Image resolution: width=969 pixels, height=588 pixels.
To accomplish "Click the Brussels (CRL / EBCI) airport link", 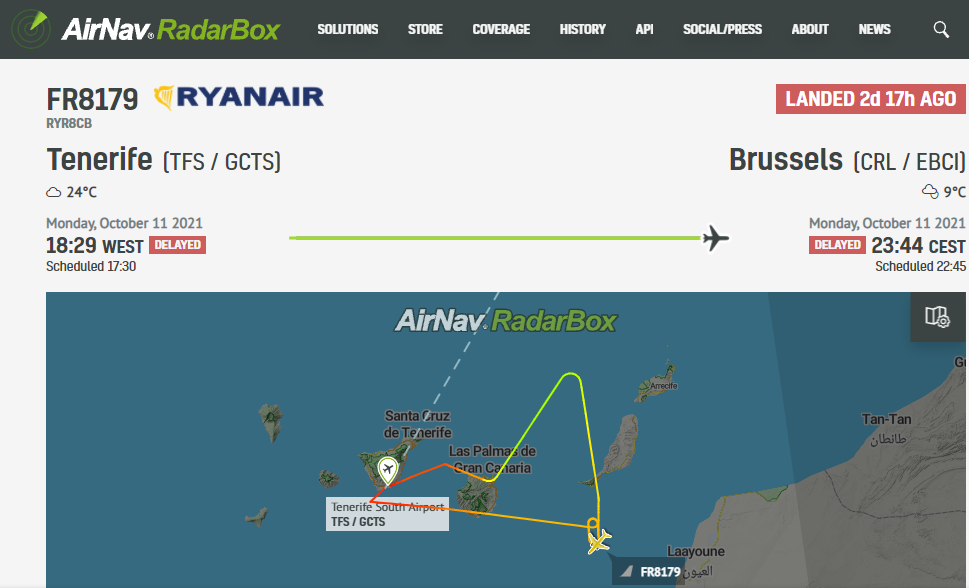I will click(847, 160).
